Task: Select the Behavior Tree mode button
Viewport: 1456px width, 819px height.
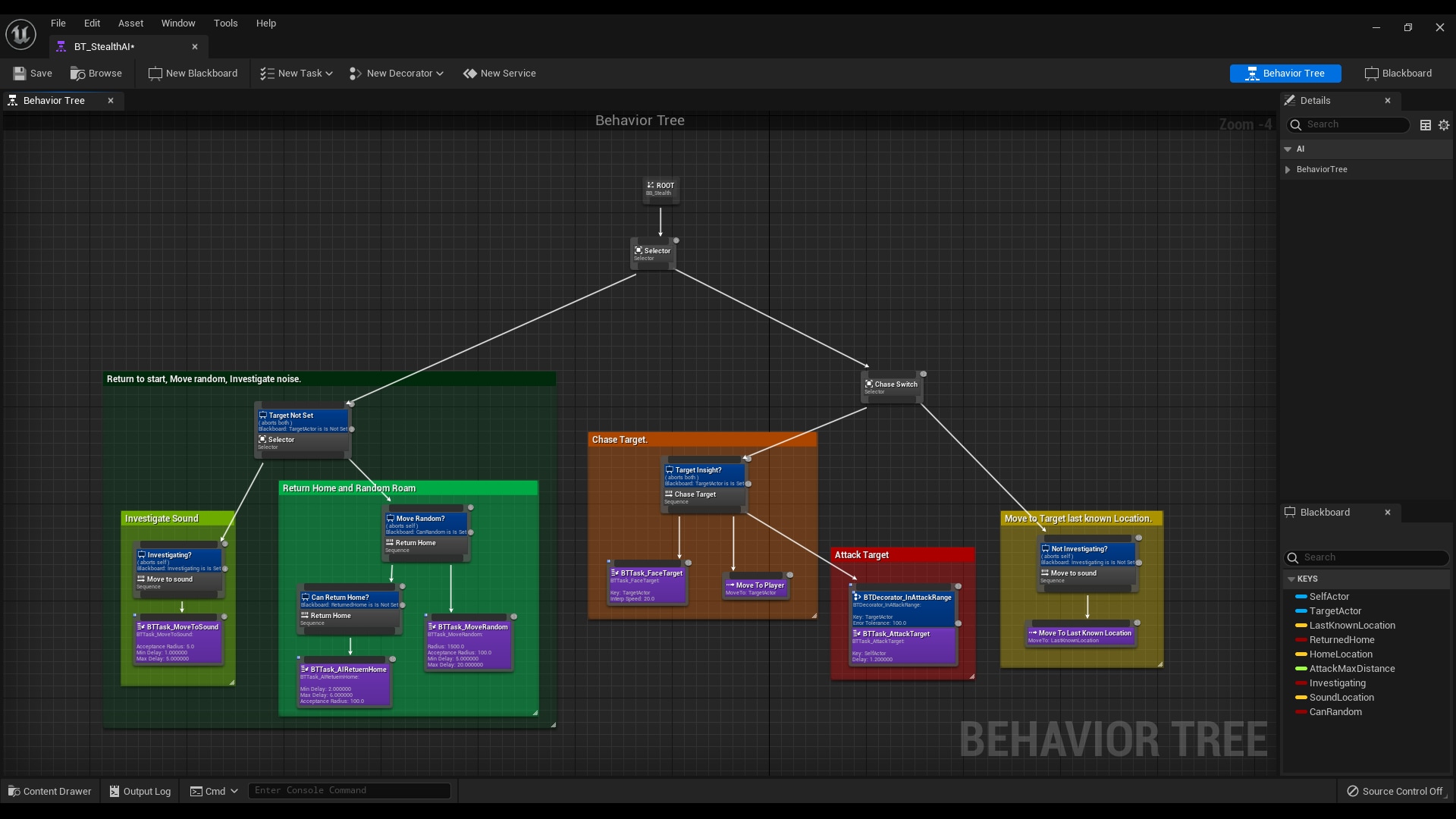Action: point(1285,73)
